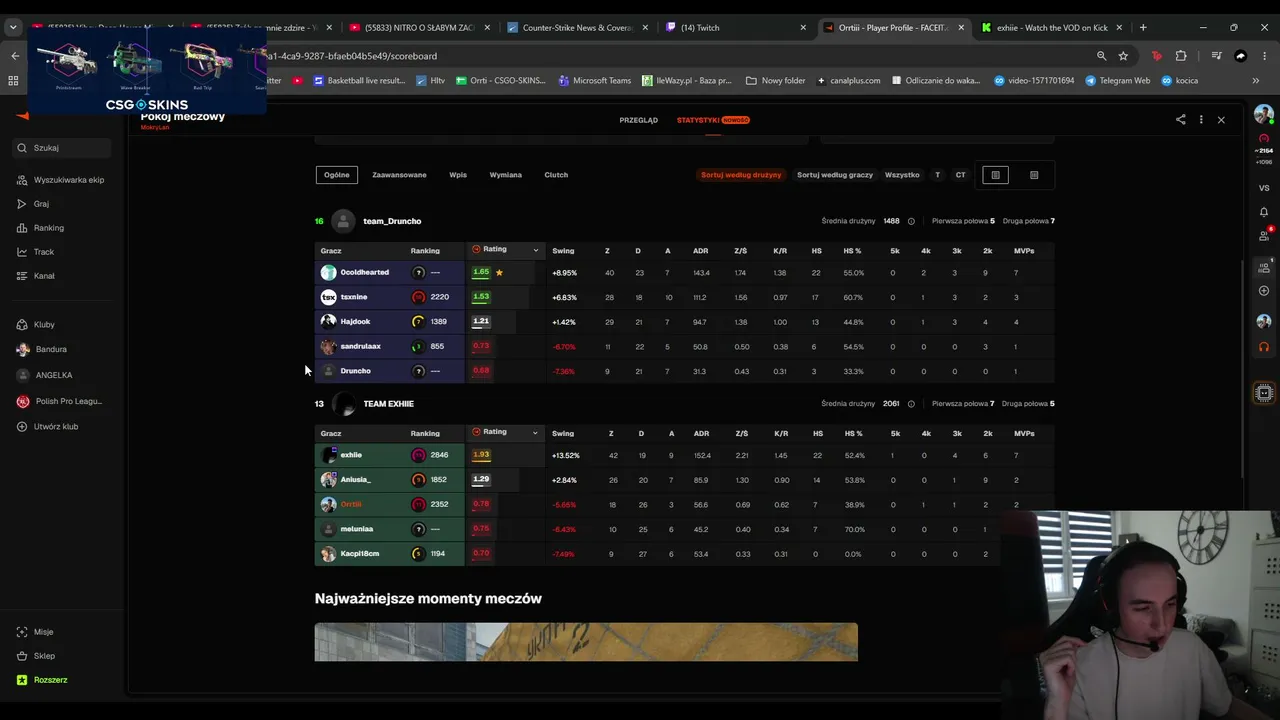Show info for TEAM EXHIIE Średnia drużyny
This screenshot has width=1280, height=720.
click(911, 404)
